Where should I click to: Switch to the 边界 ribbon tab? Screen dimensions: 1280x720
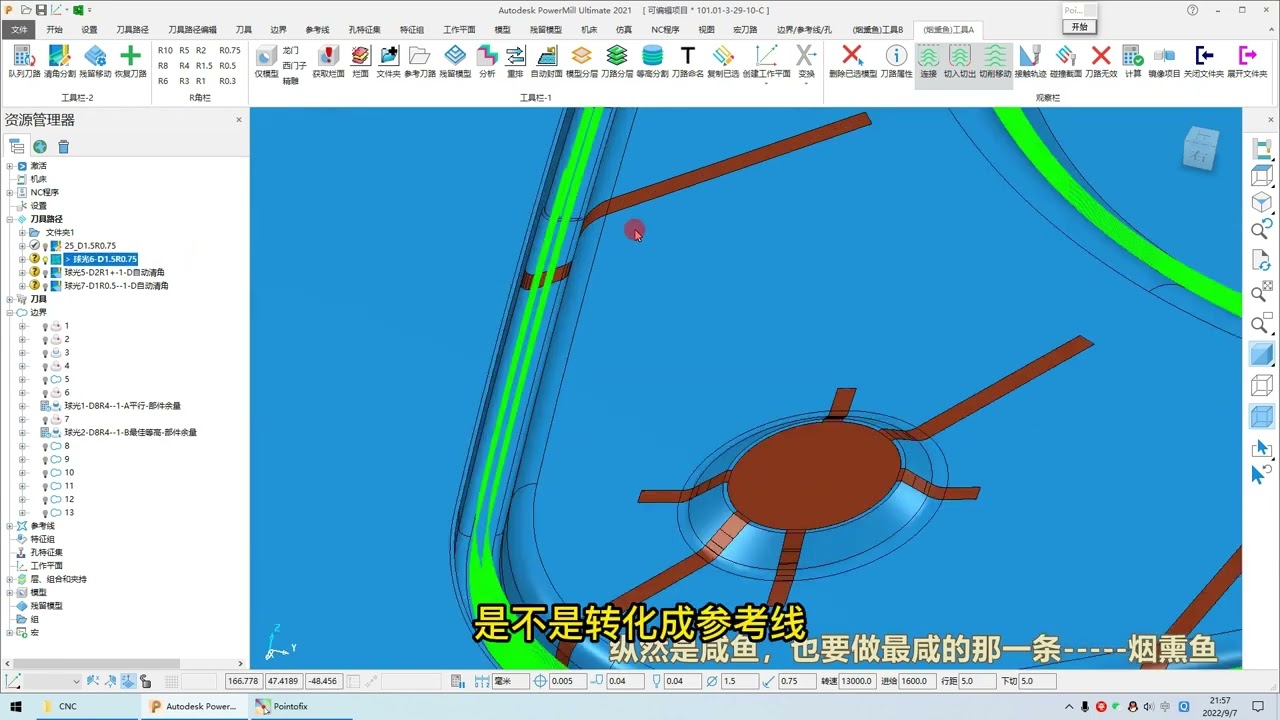278,30
